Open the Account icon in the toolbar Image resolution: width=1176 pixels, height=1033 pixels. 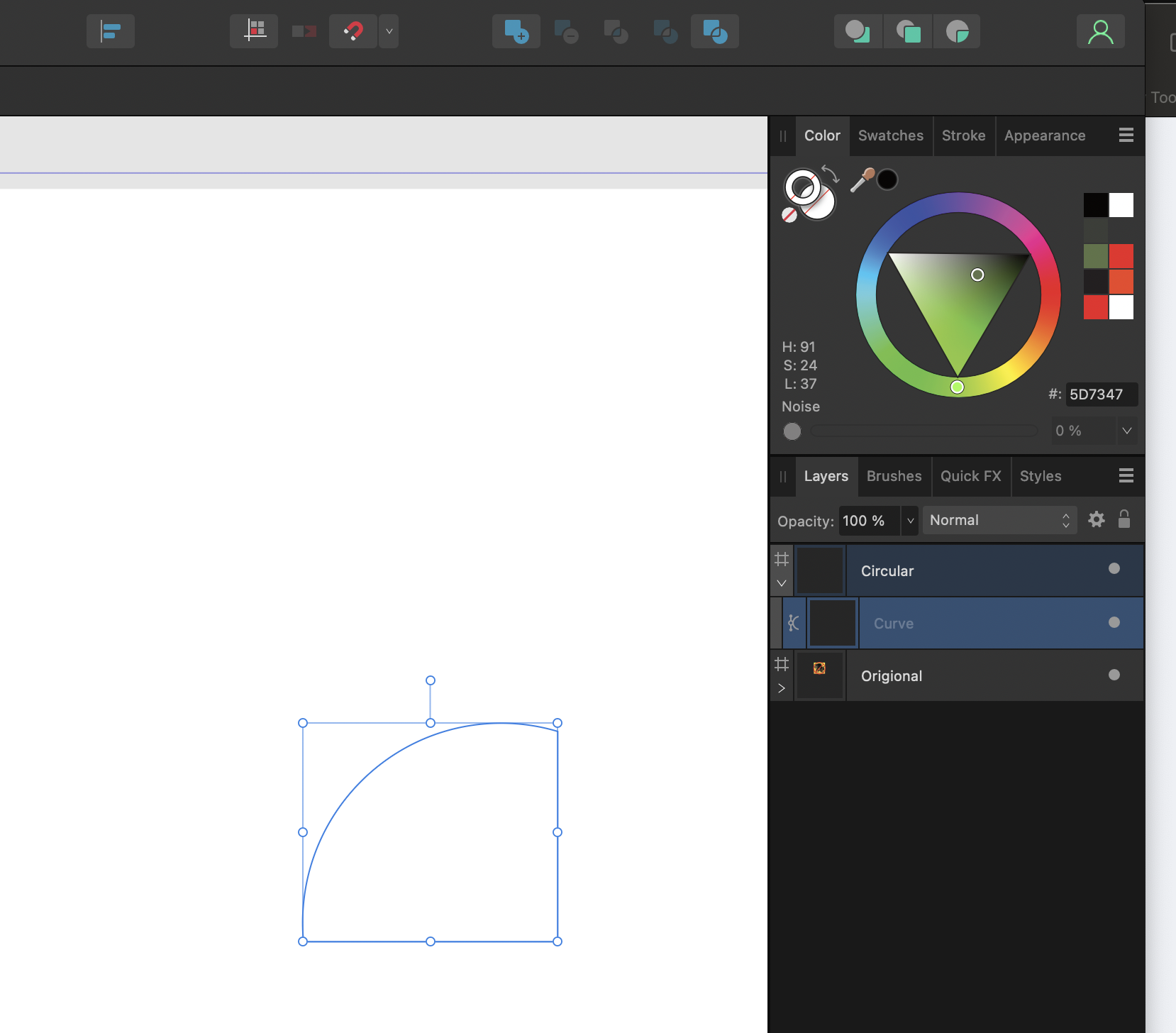[x=1101, y=31]
